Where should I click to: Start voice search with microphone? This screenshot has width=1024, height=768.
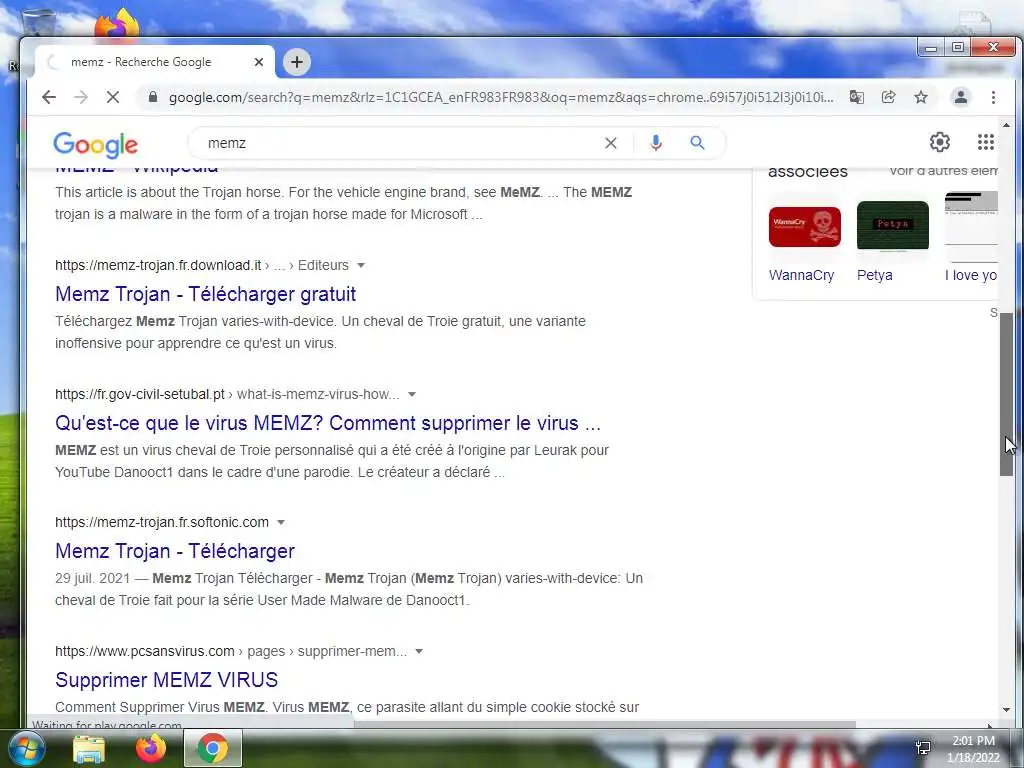tap(656, 142)
